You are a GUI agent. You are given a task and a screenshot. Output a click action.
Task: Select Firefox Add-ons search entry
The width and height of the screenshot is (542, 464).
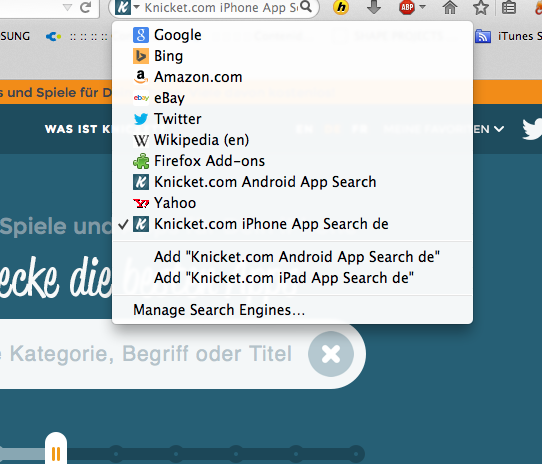[x=292, y=161]
